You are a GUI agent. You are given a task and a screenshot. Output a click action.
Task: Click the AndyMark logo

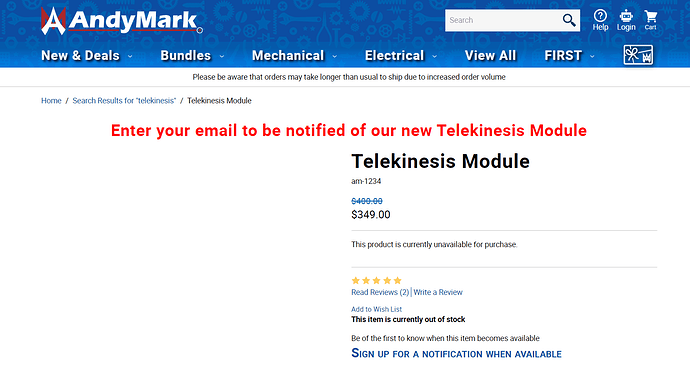click(x=122, y=20)
